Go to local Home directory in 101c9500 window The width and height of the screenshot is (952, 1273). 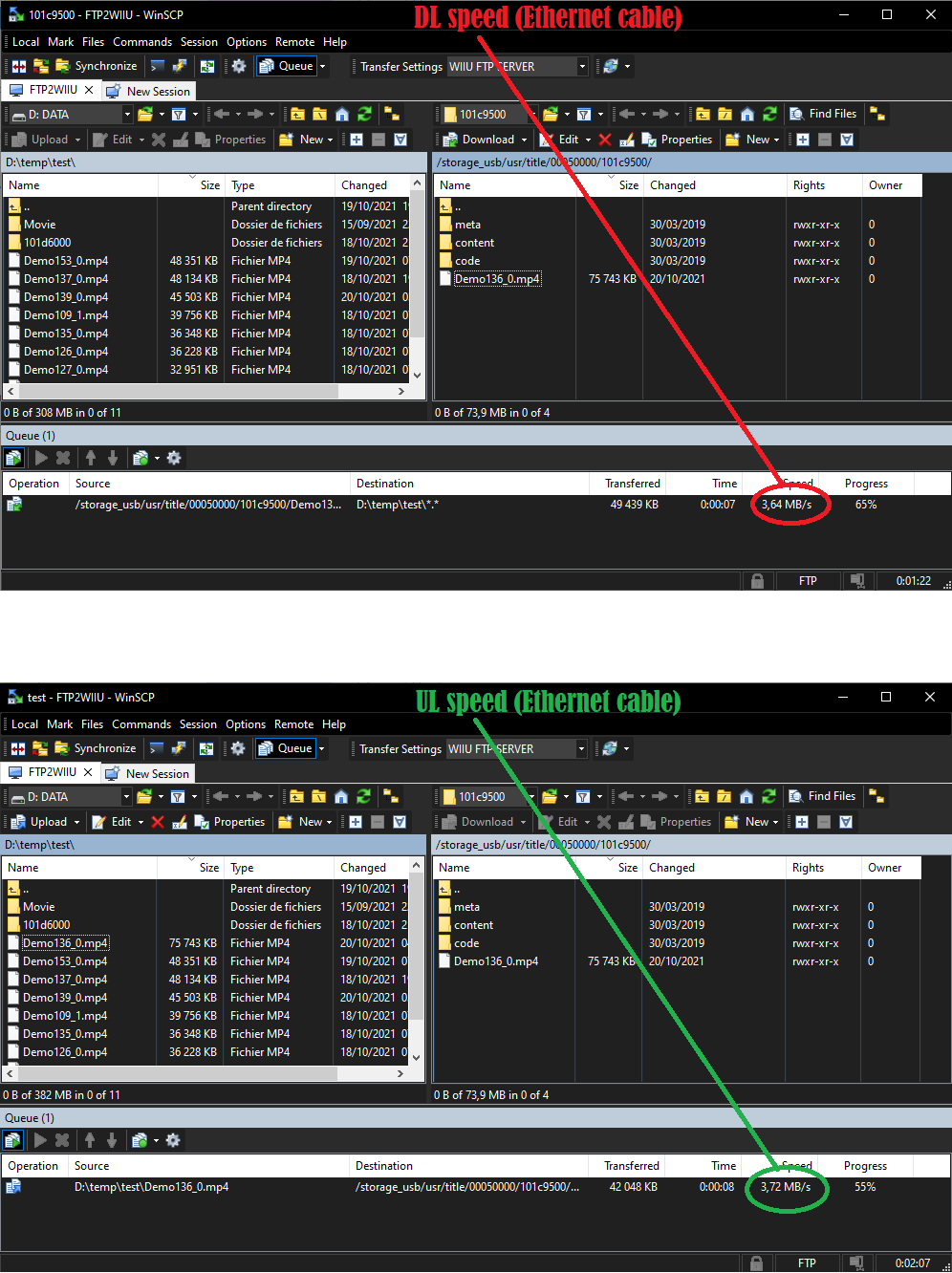342,114
